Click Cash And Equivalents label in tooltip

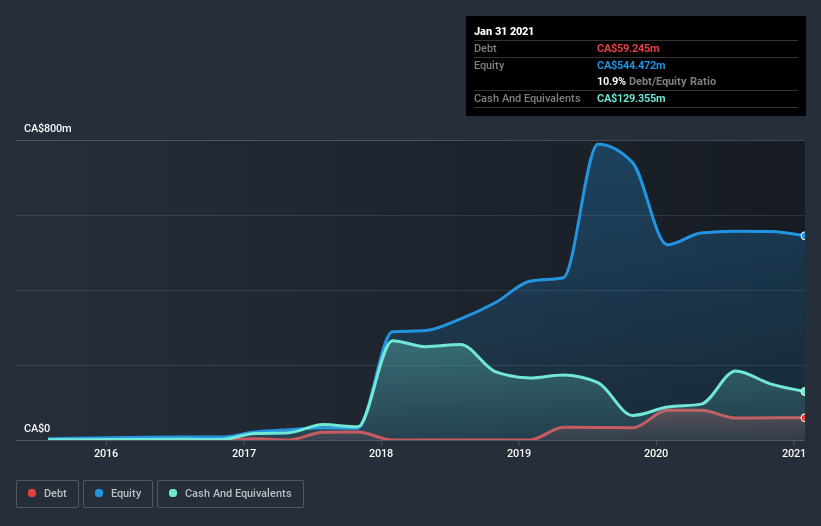527,98
